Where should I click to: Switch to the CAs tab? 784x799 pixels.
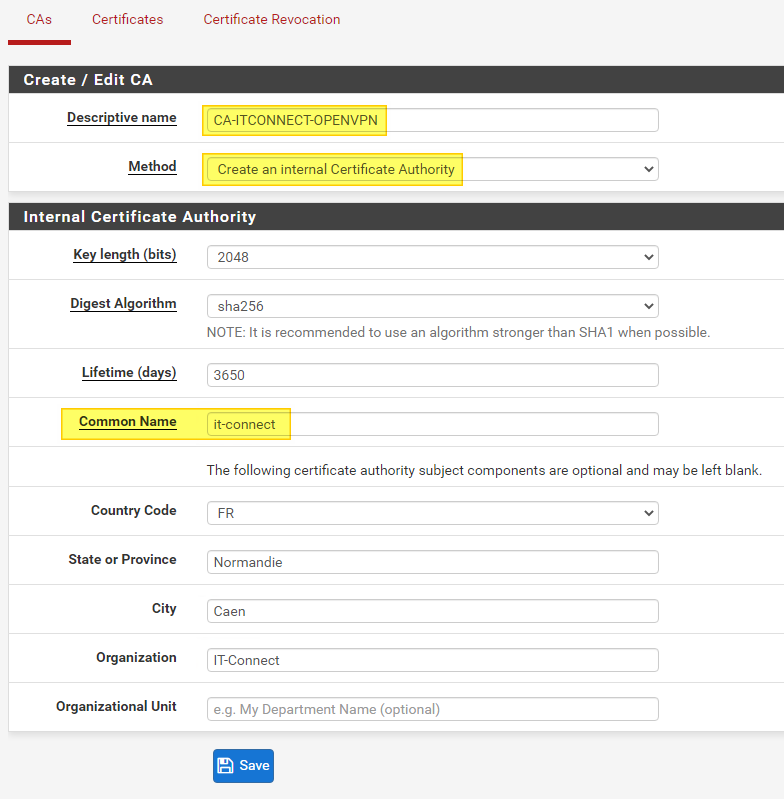tap(39, 19)
